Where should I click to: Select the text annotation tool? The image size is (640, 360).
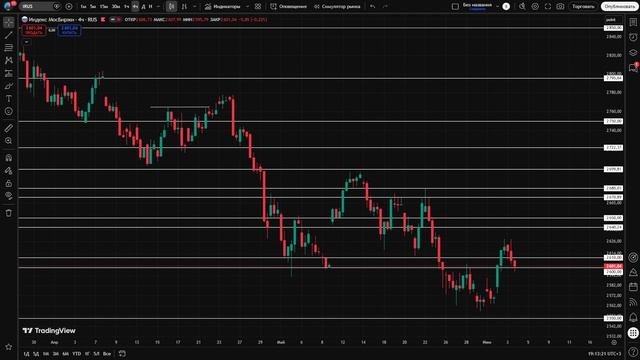point(9,99)
